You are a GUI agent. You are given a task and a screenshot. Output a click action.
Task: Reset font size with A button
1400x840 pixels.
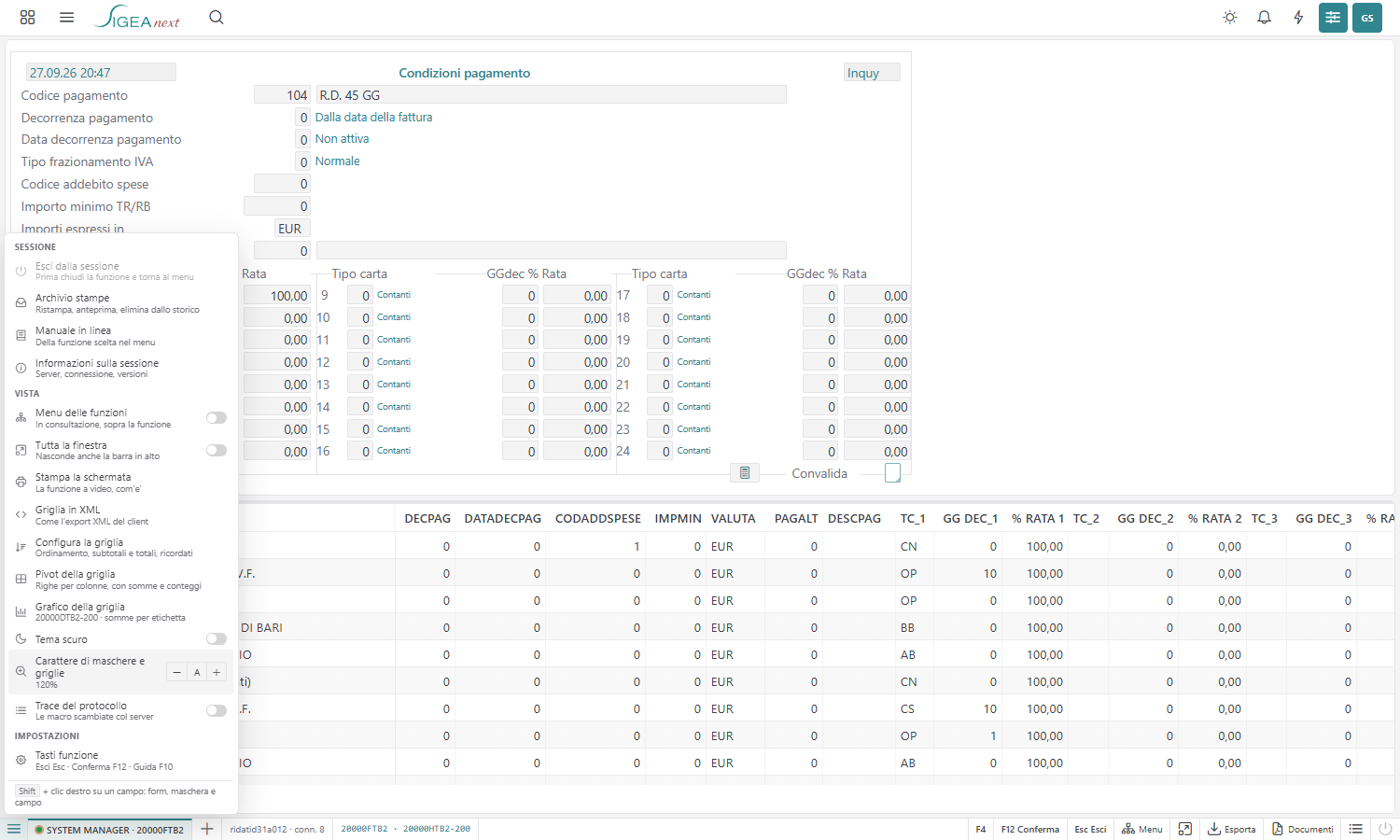point(197,672)
